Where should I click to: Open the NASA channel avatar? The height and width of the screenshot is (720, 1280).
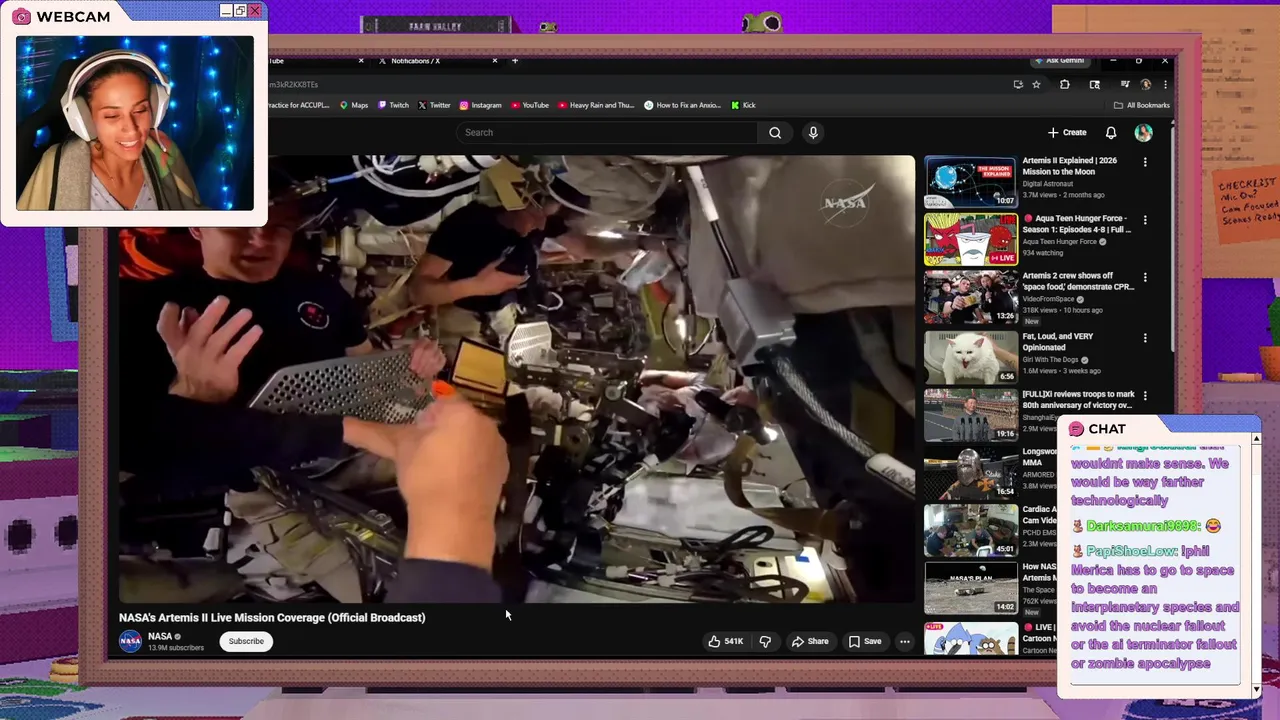[x=130, y=641]
